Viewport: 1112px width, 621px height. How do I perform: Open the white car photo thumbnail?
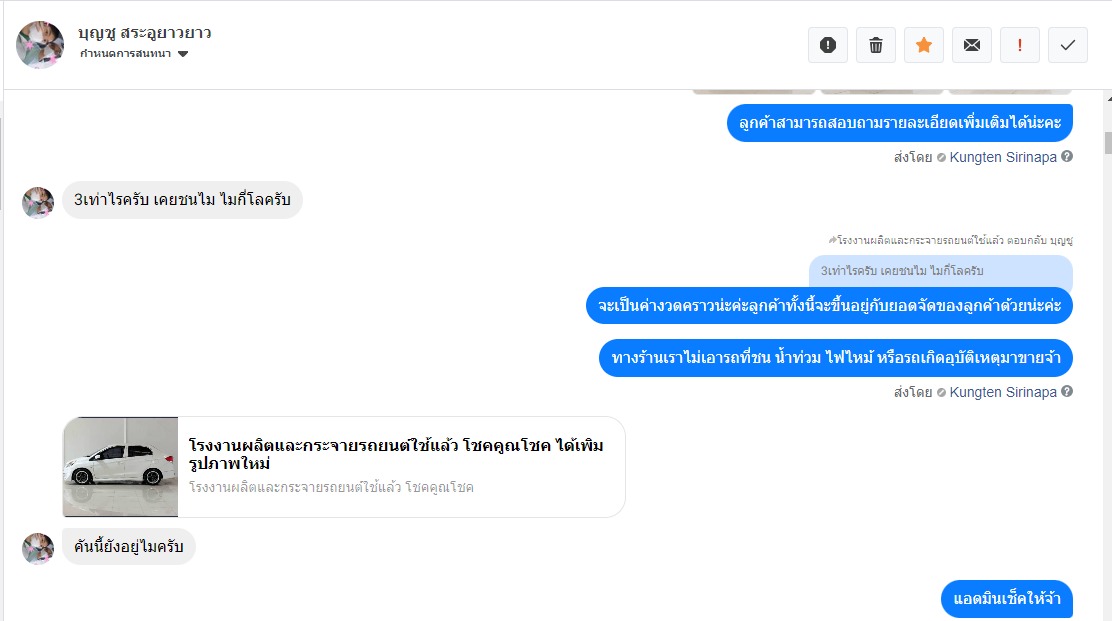(x=121, y=467)
